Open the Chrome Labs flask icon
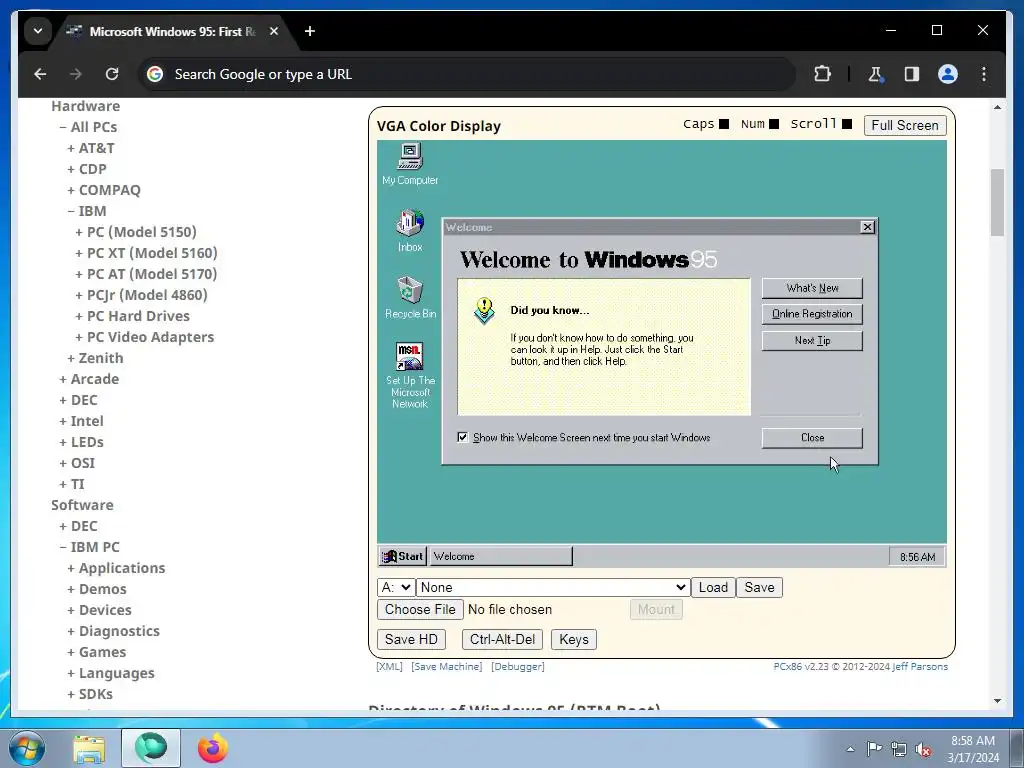1024x768 pixels. [876, 74]
